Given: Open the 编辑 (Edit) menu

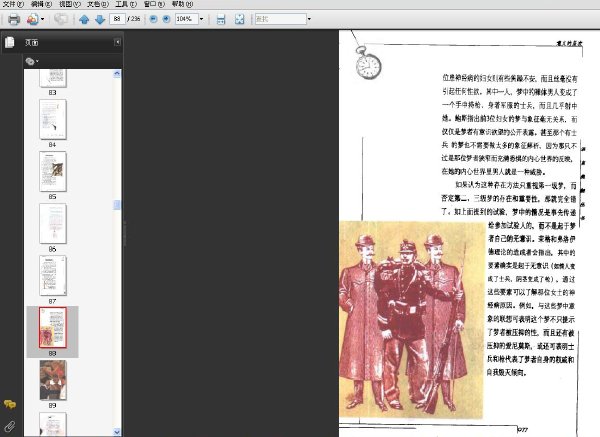Looking at the screenshot, I should coord(41,4).
